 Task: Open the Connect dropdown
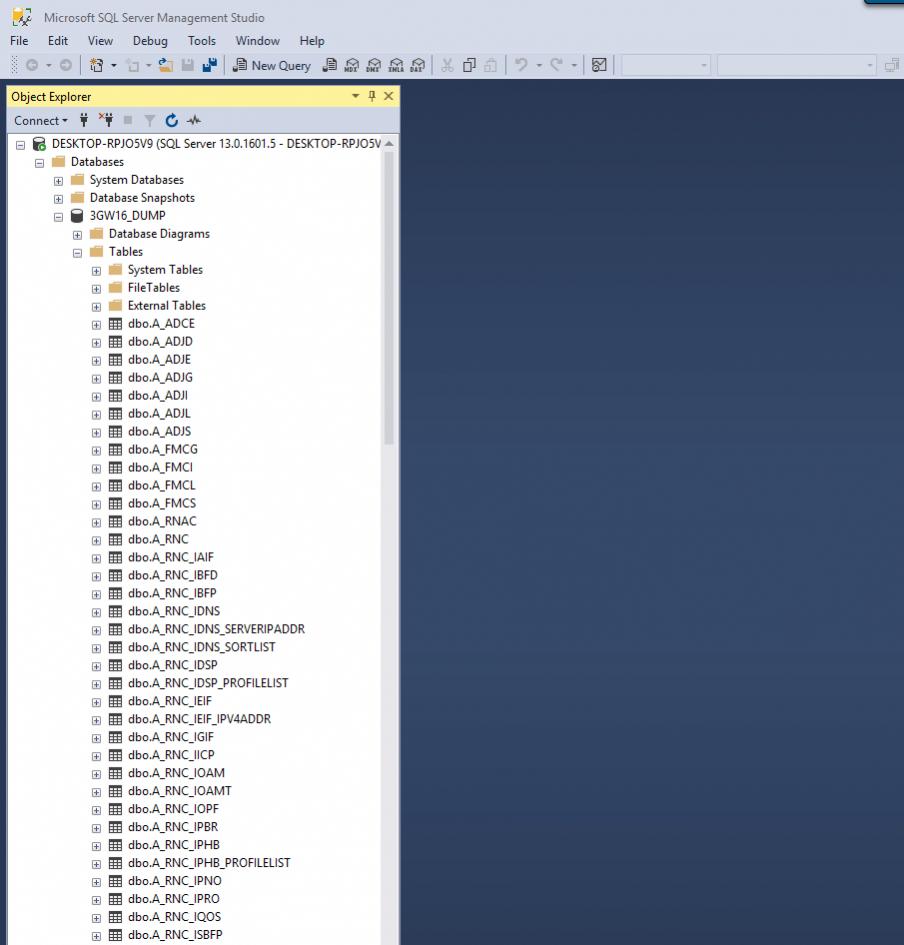[x=40, y=121]
